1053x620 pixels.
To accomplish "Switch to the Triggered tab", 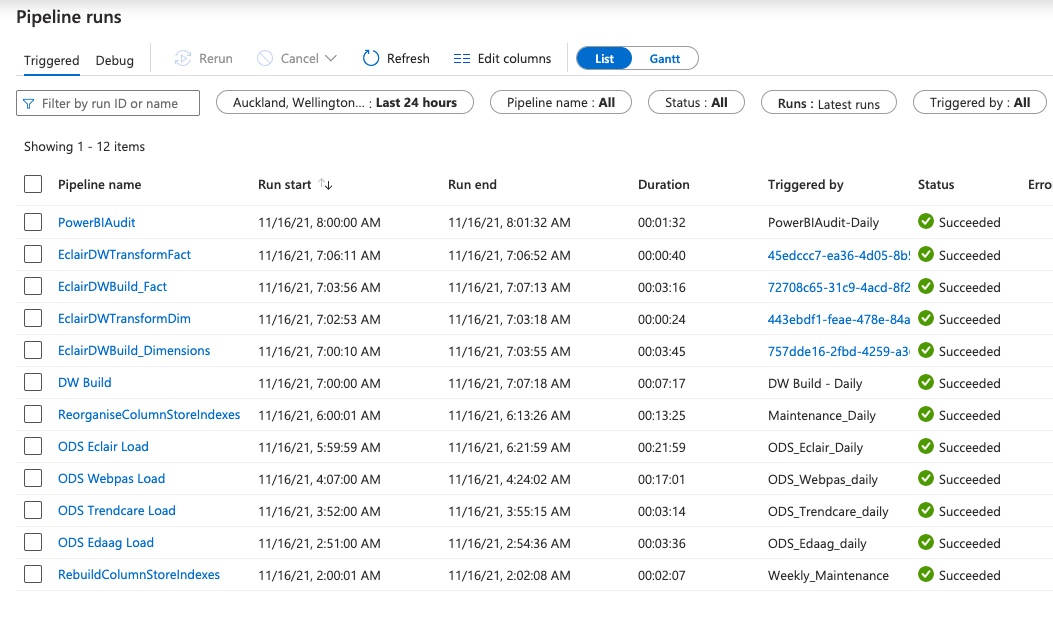I will (52, 60).
